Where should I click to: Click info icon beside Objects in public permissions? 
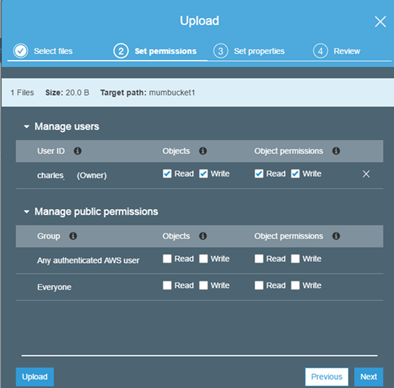(203, 236)
